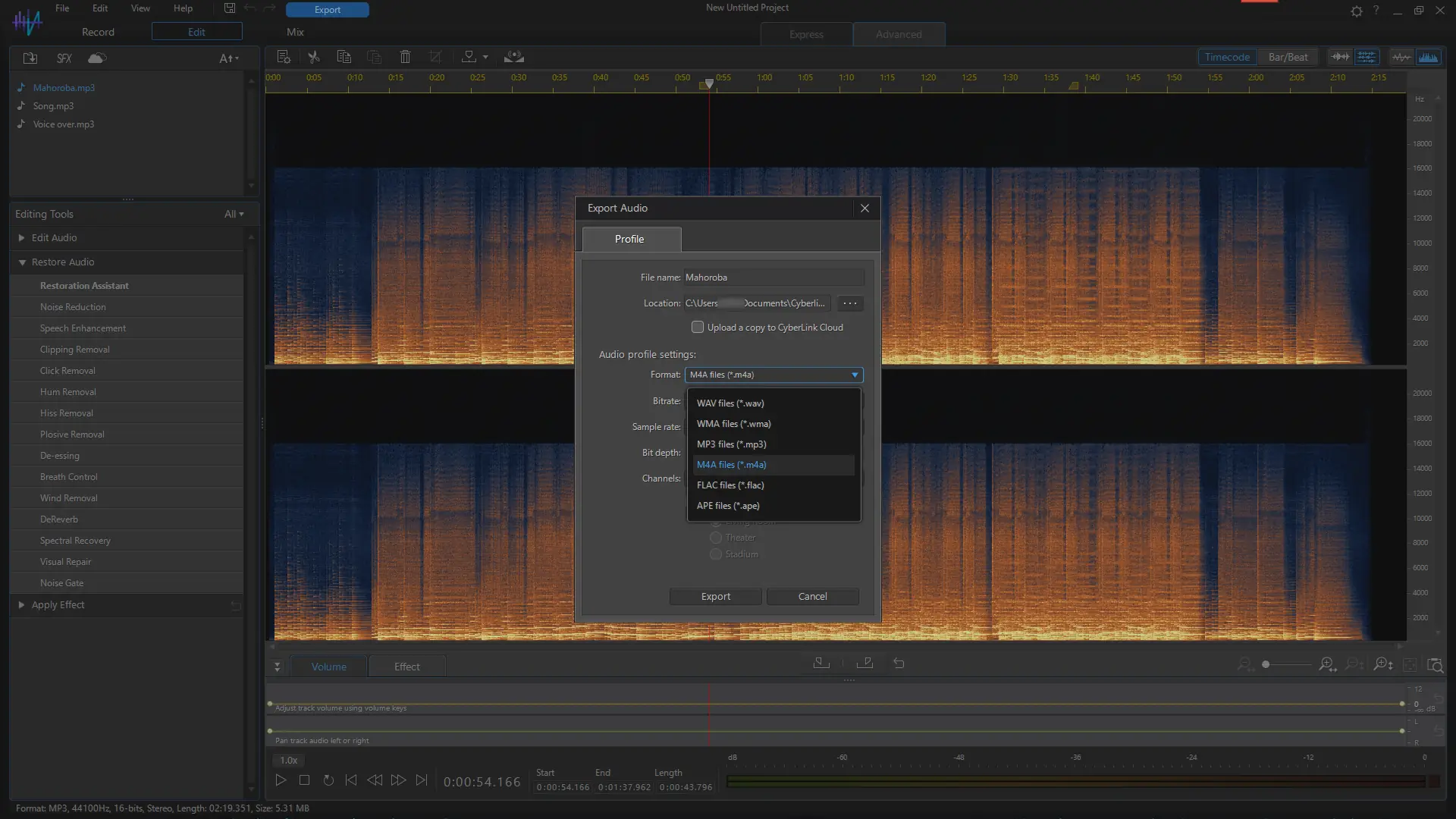
Task: Open the settings gear icon at top right
Action: click(x=1356, y=11)
